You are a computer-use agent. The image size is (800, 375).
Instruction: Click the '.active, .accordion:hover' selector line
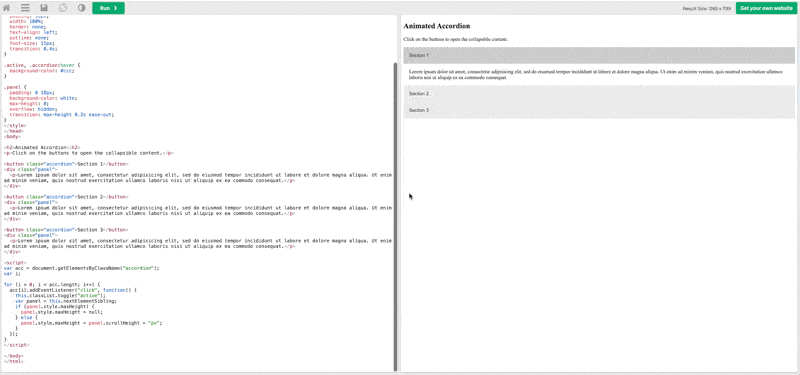pyautogui.click(x=42, y=65)
